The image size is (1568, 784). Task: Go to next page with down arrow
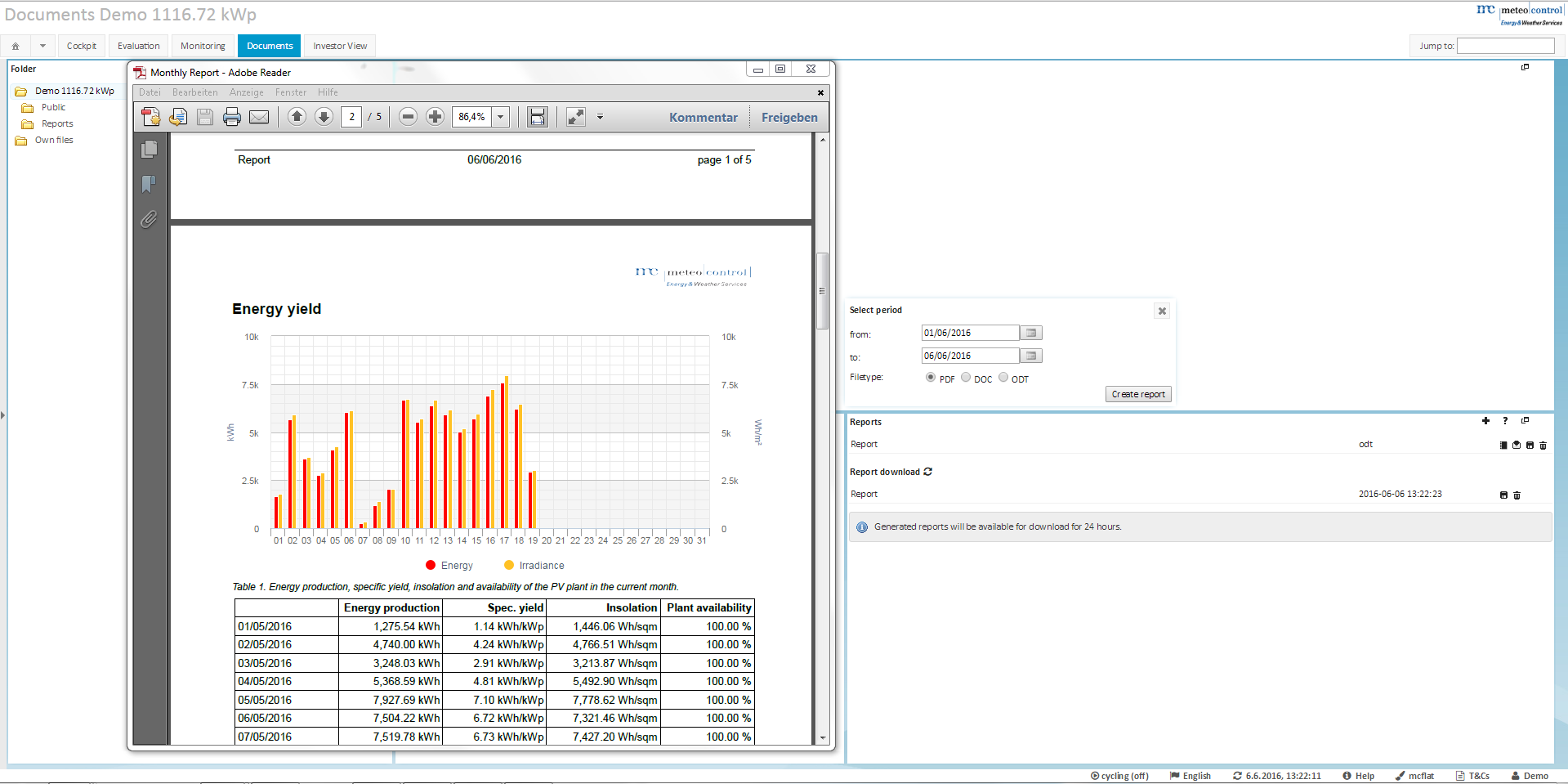point(324,117)
